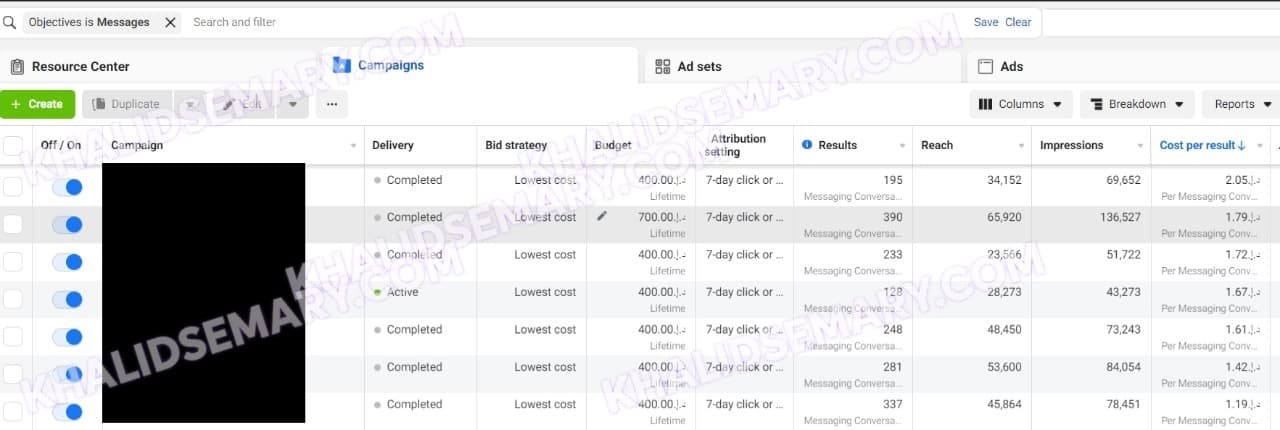Image resolution: width=1280 pixels, height=430 pixels.
Task: Clear the applied filters
Action: [x=1018, y=22]
